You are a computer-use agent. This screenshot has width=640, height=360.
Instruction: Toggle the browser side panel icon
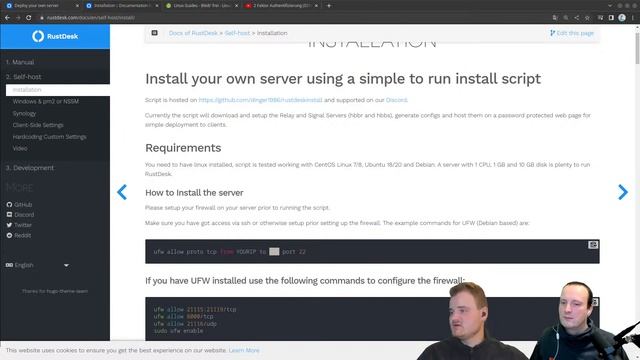pyautogui.click(x=611, y=18)
